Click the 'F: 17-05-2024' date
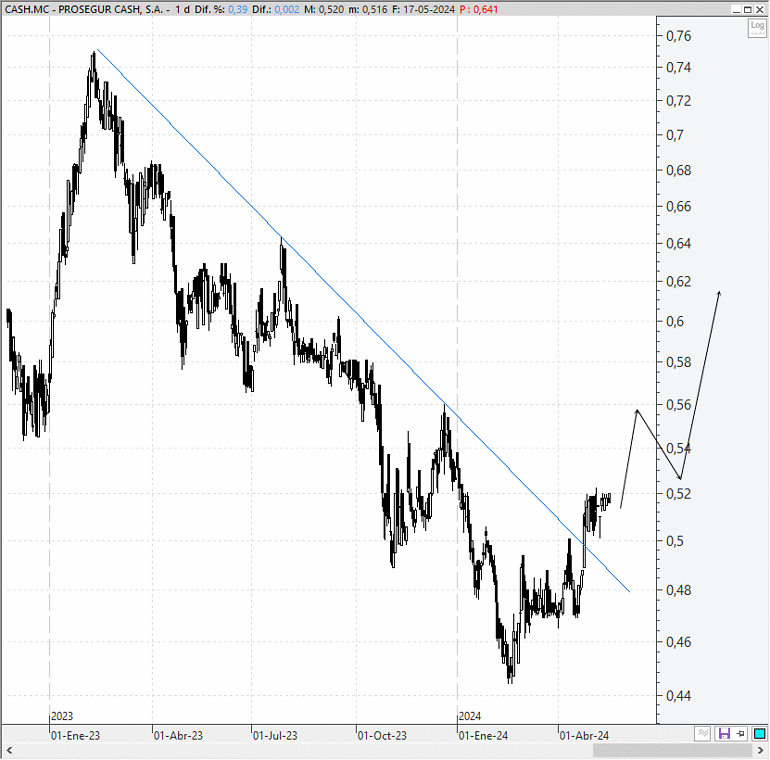This screenshot has height=760, width=770. point(423,9)
